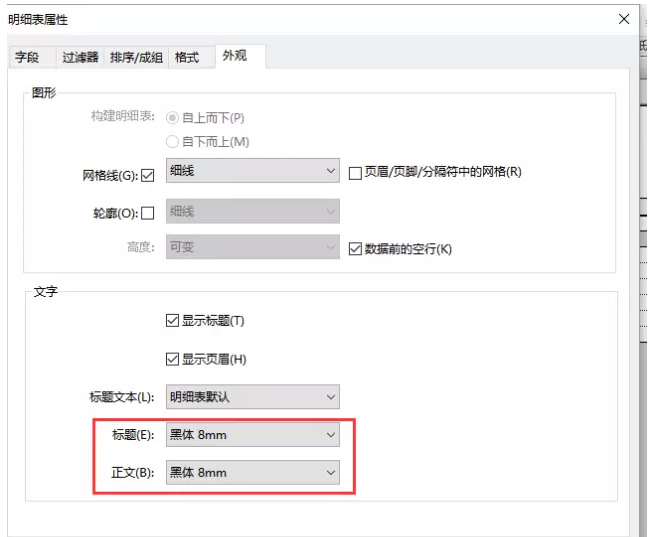Select the 排序/成组 tab
The height and width of the screenshot is (537, 661).
(135, 58)
